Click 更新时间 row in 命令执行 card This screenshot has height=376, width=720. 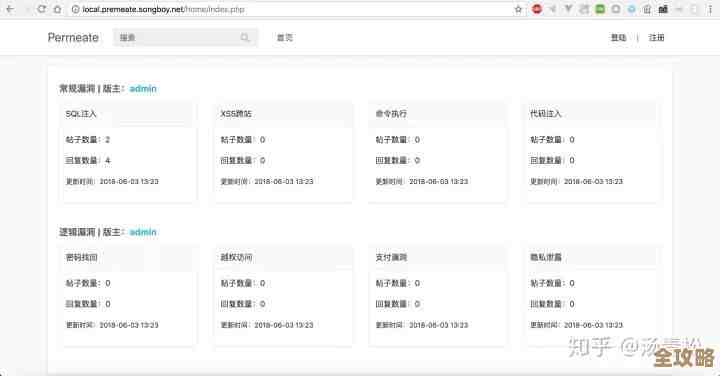pos(422,181)
